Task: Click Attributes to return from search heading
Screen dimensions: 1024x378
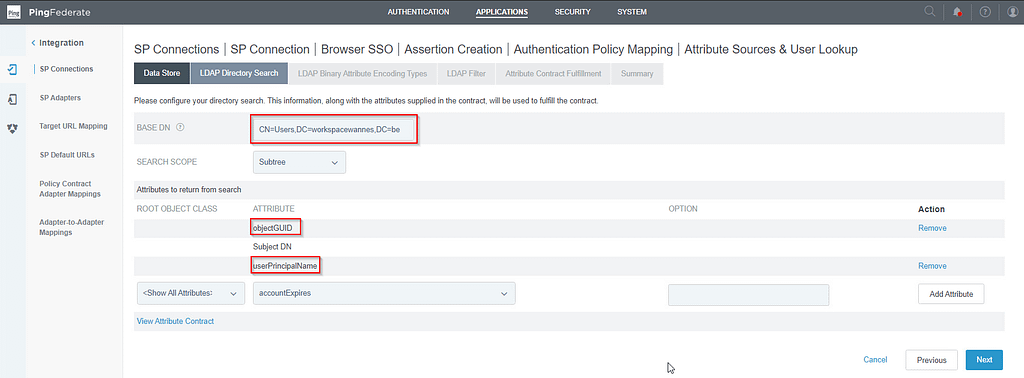Action: tap(189, 189)
